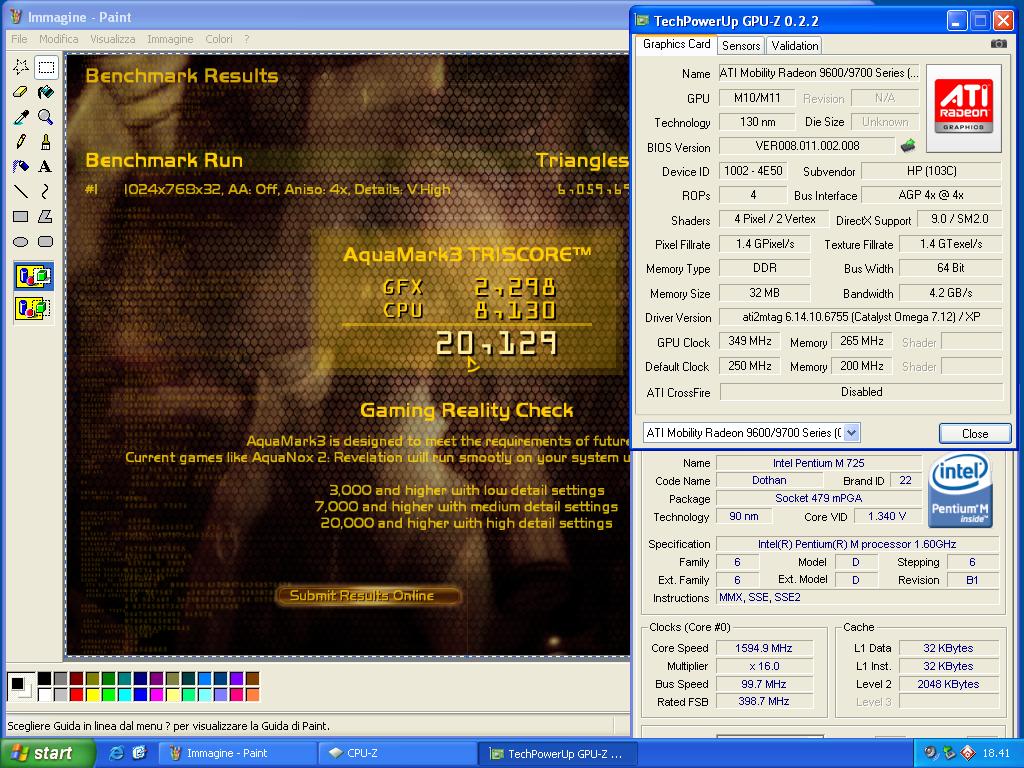This screenshot has height=768, width=1024.
Task: Switch to the Validation tab in GPU-Z
Action: [794, 46]
